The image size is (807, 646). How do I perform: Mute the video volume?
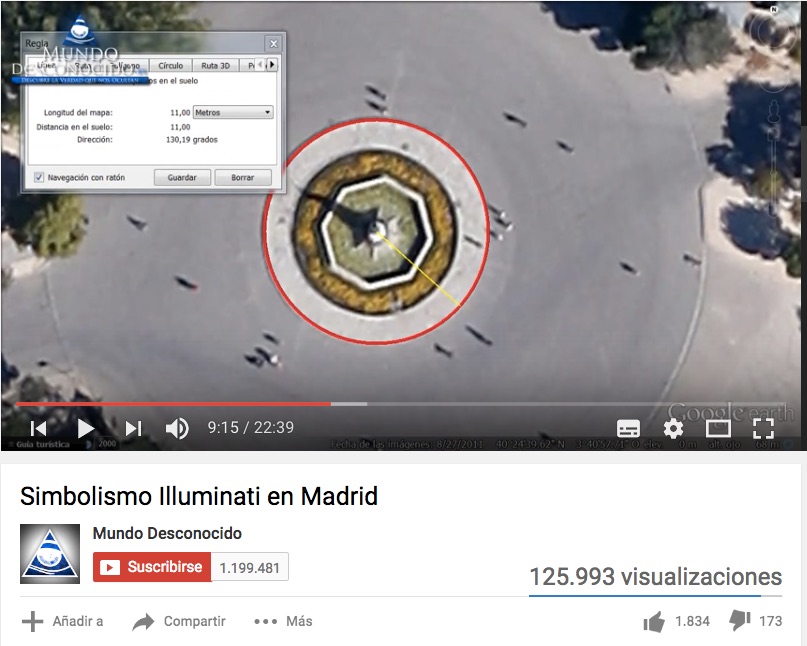click(x=177, y=428)
